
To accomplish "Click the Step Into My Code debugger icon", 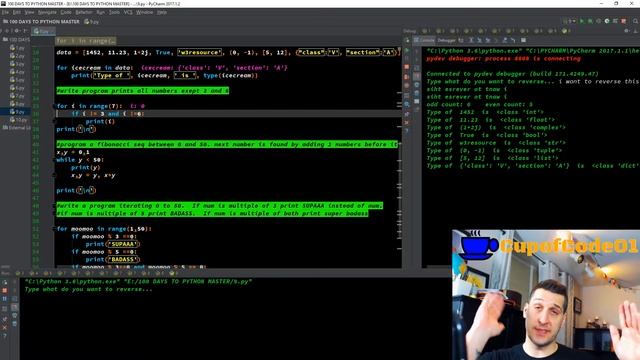I will click(488, 40).
